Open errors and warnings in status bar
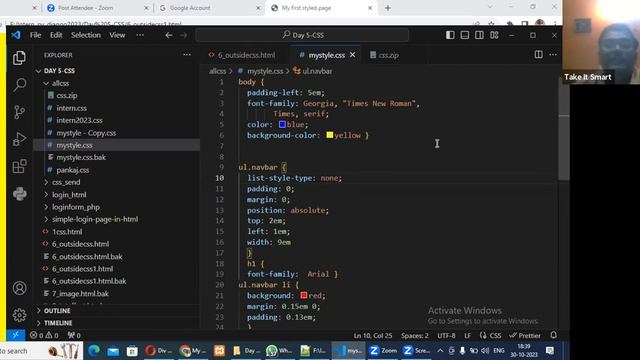640x360 pixels. coord(44,336)
